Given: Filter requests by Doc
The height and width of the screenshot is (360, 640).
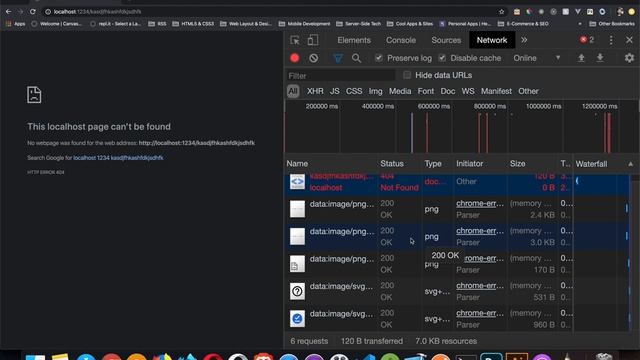Looking at the screenshot, I should 448,91.
